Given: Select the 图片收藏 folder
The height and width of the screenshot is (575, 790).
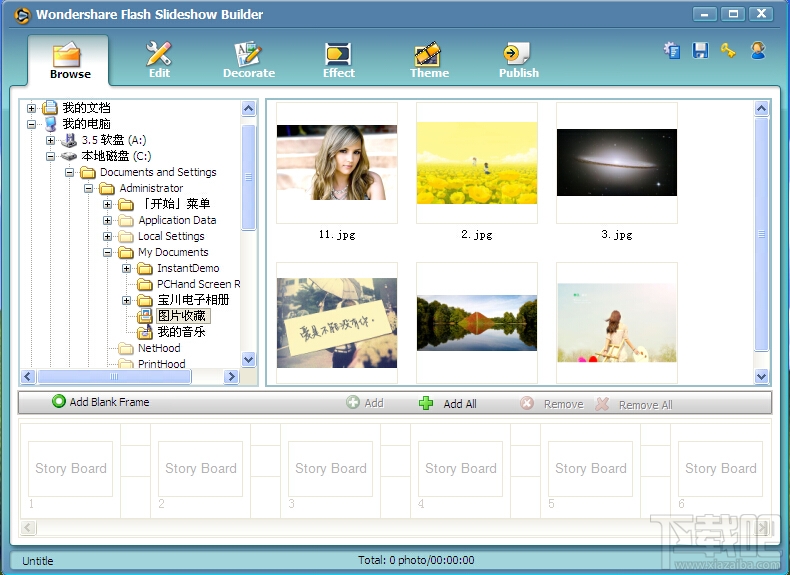Looking at the screenshot, I should pyautogui.click(x=182, y=316).
